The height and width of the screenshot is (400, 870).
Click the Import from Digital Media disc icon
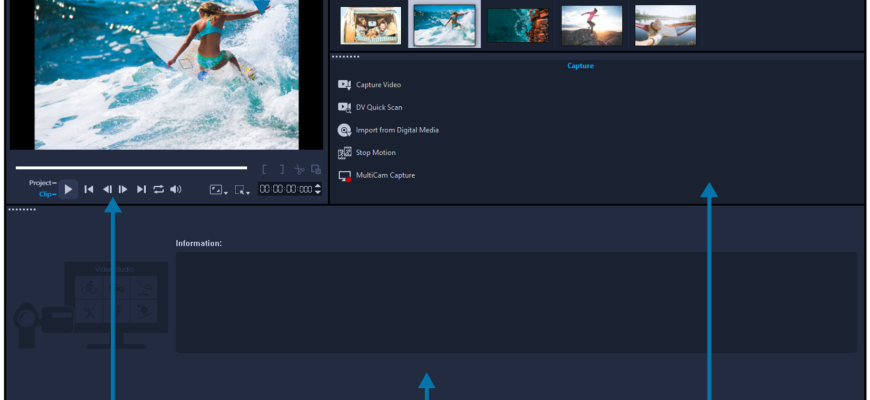pos(345,130)
